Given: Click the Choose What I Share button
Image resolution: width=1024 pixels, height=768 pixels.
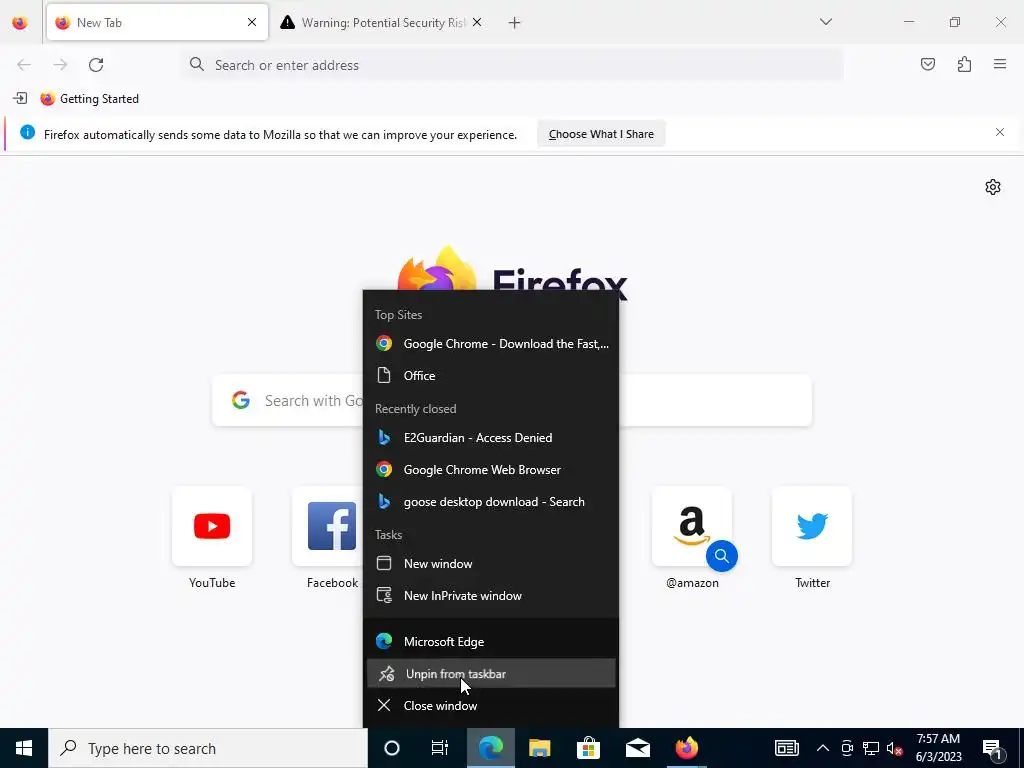Looking at the screenshot, I should pos(601,134).
